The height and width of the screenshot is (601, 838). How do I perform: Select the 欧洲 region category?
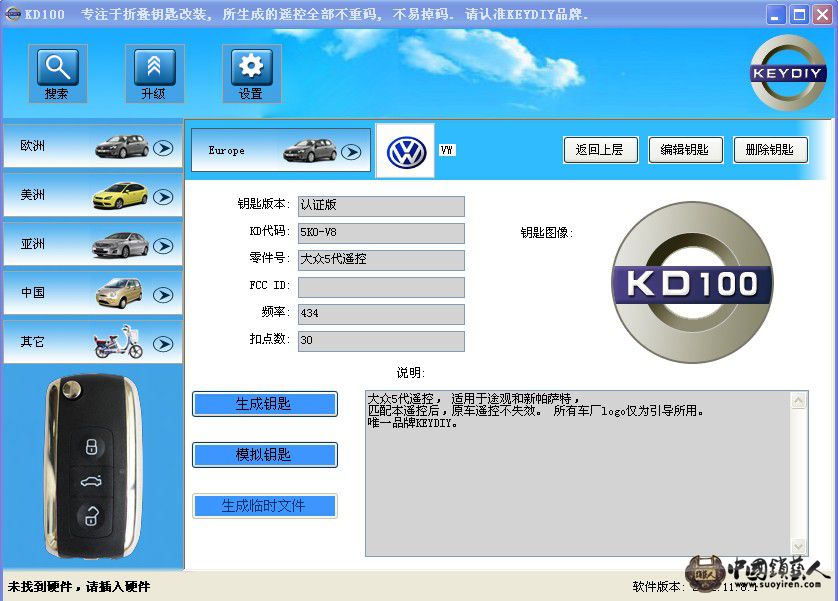tap(93, 146)
